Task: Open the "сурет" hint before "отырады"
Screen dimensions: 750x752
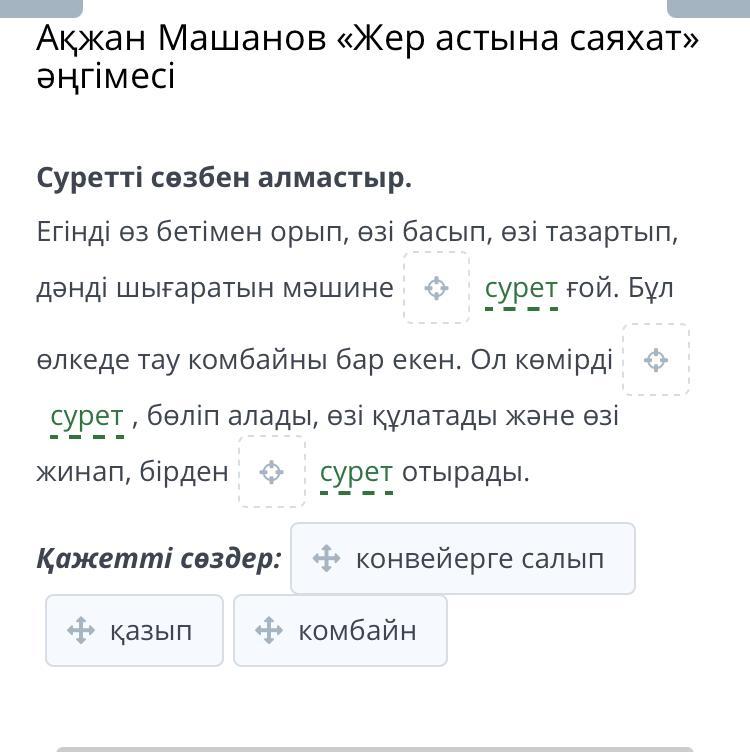Action: coord(356,472)
